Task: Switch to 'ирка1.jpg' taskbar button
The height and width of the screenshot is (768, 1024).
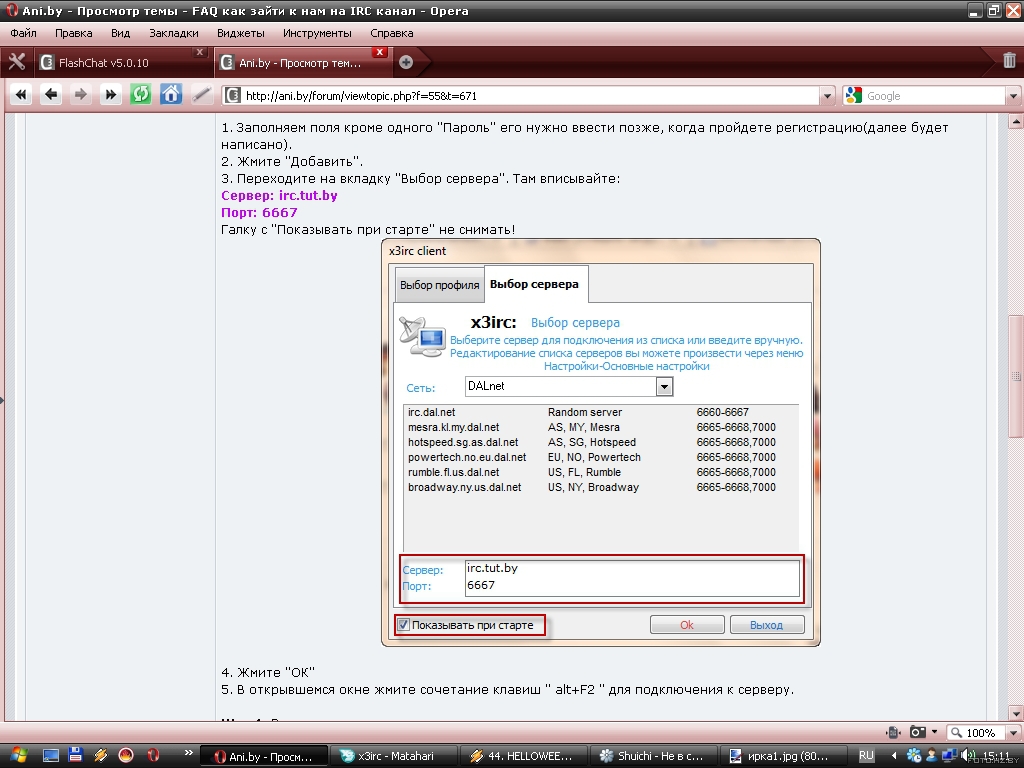Action: pos(784,756)
